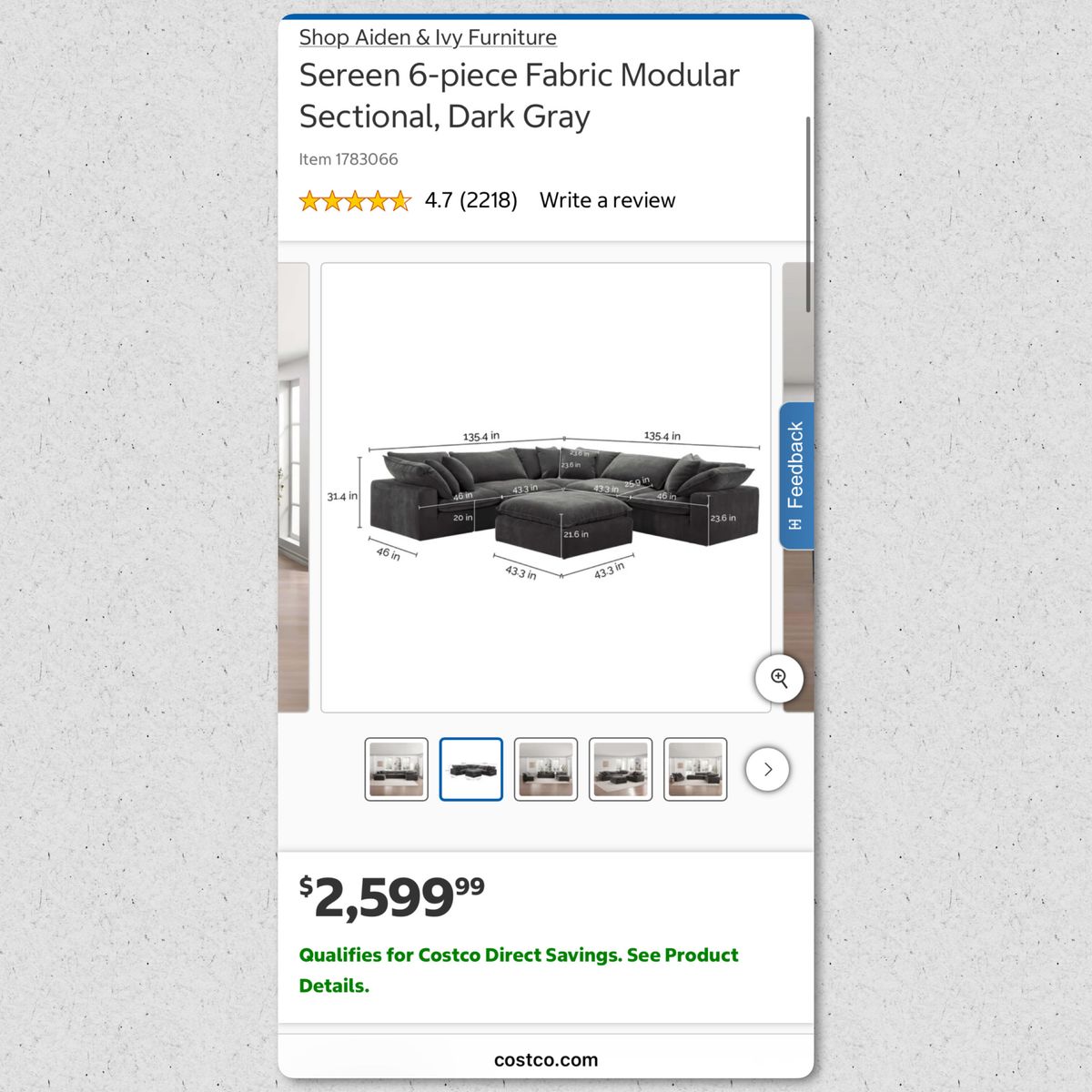Click the costco.com address label
This screenshot has width=1092, height=1092.
(x=546, y=1059)
